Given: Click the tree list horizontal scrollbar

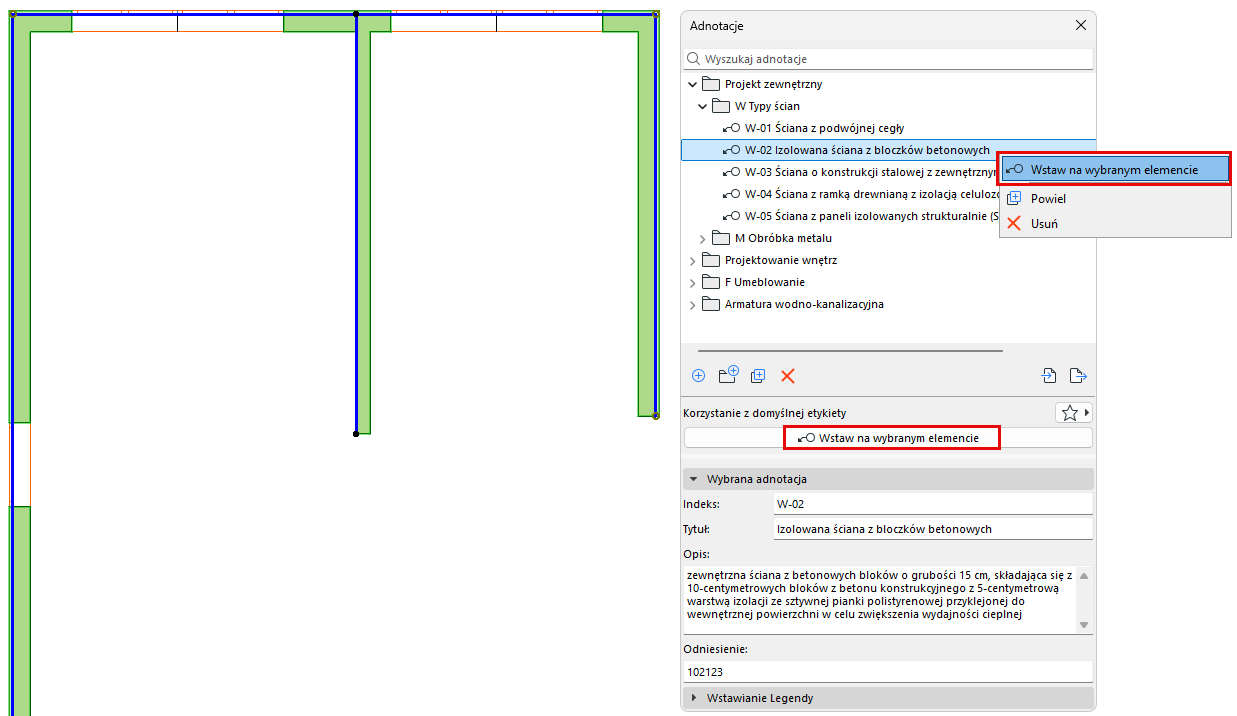Looking at the screenshot, I should point(850,351).
